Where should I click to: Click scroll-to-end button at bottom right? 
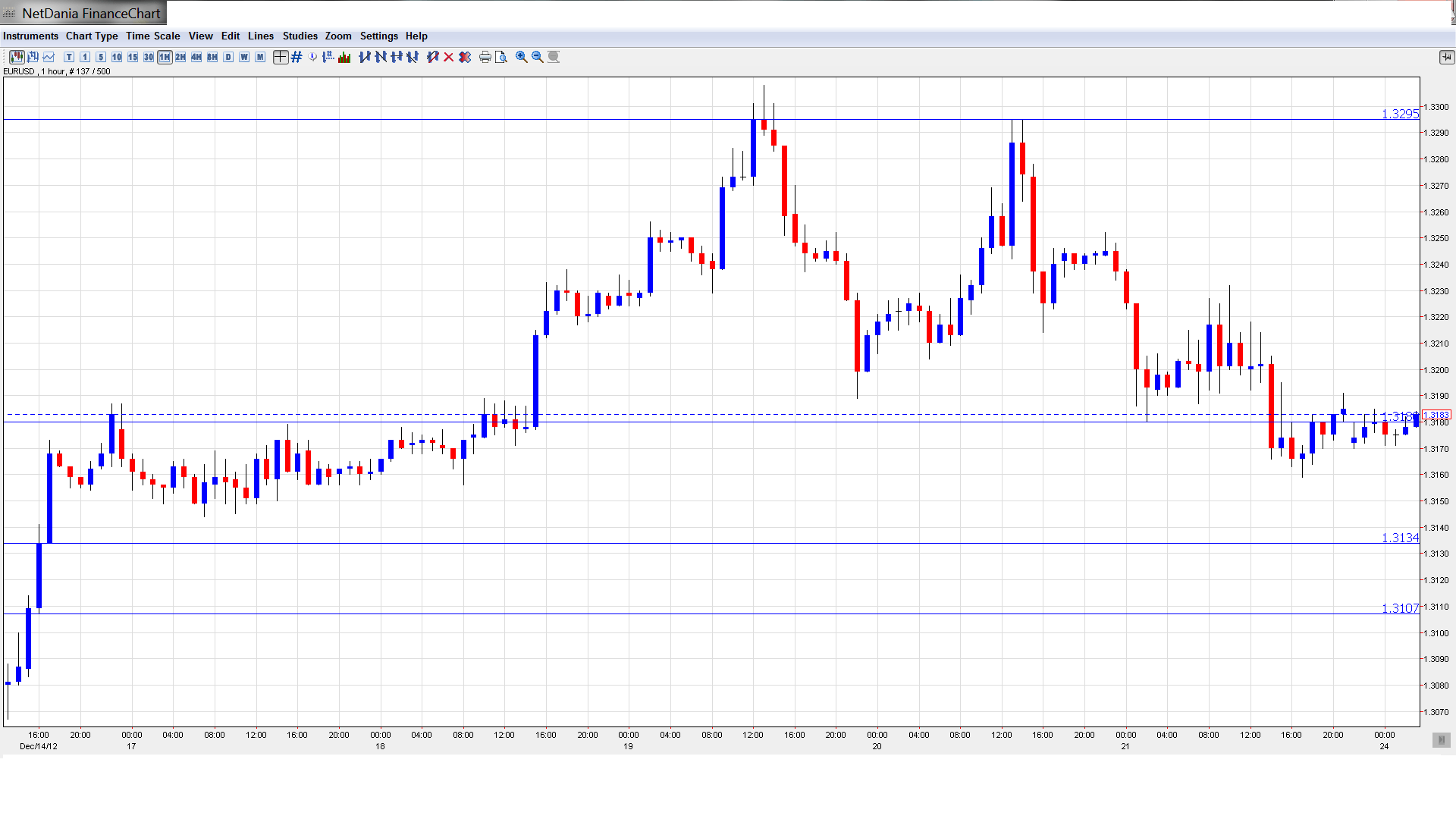pyautogui.click(x=1441, y=739)
